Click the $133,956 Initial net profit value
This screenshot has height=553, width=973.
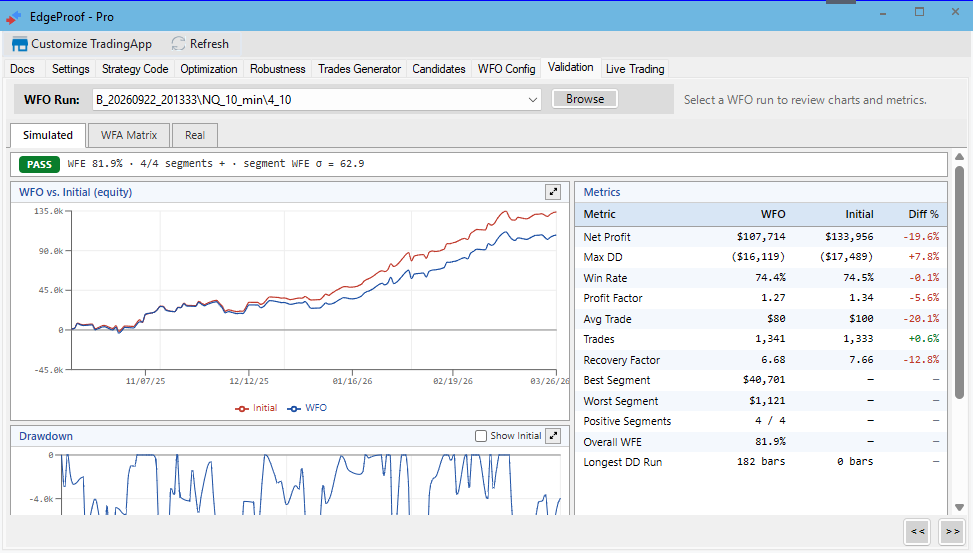click(x=849, y=236)
